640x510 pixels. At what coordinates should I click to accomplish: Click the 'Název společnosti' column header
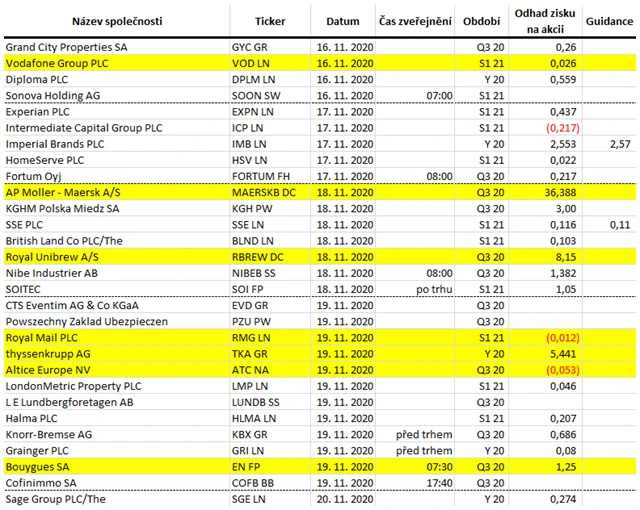click(x=115, y=20)
